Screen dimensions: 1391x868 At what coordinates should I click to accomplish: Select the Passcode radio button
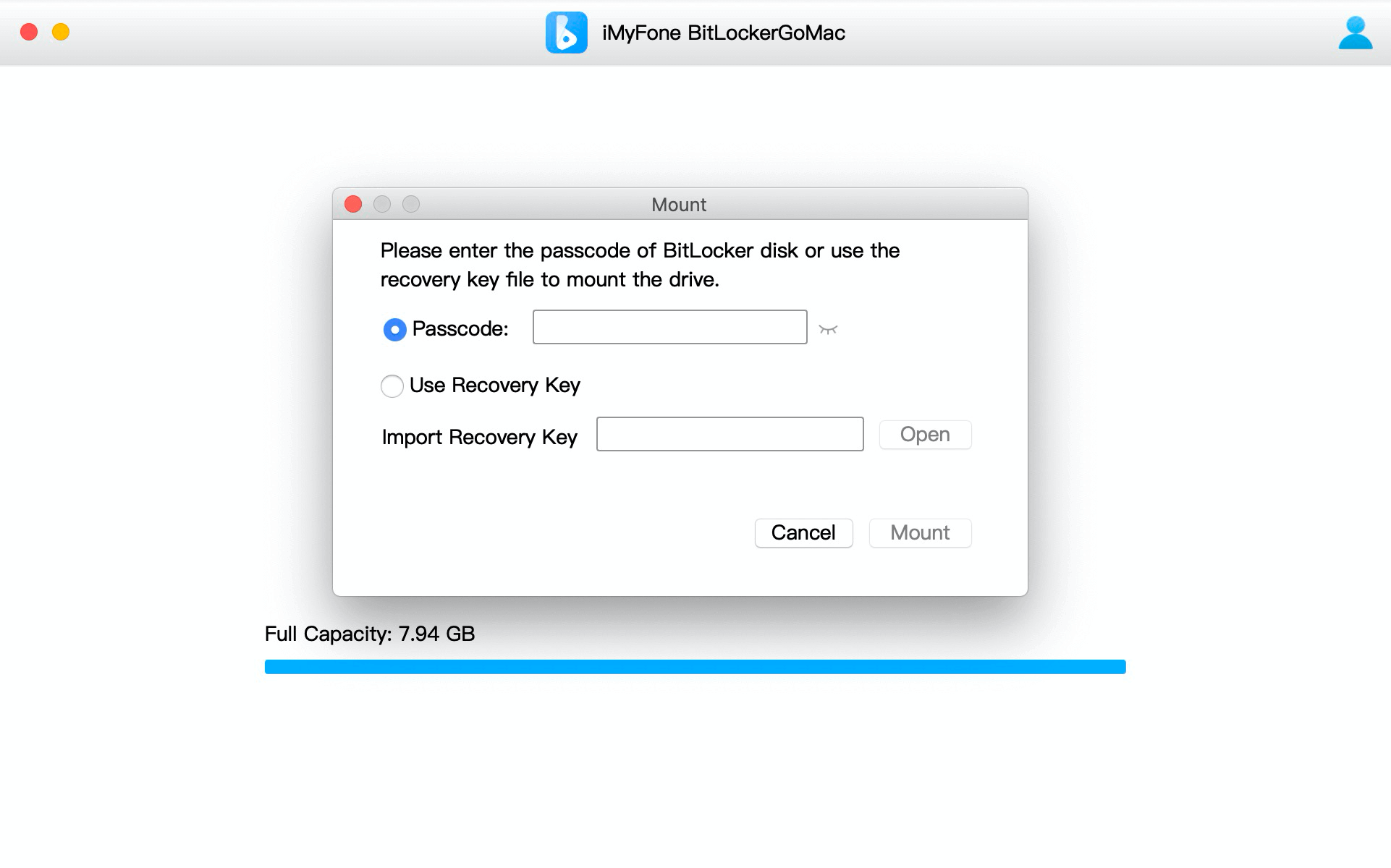(394, 326)
